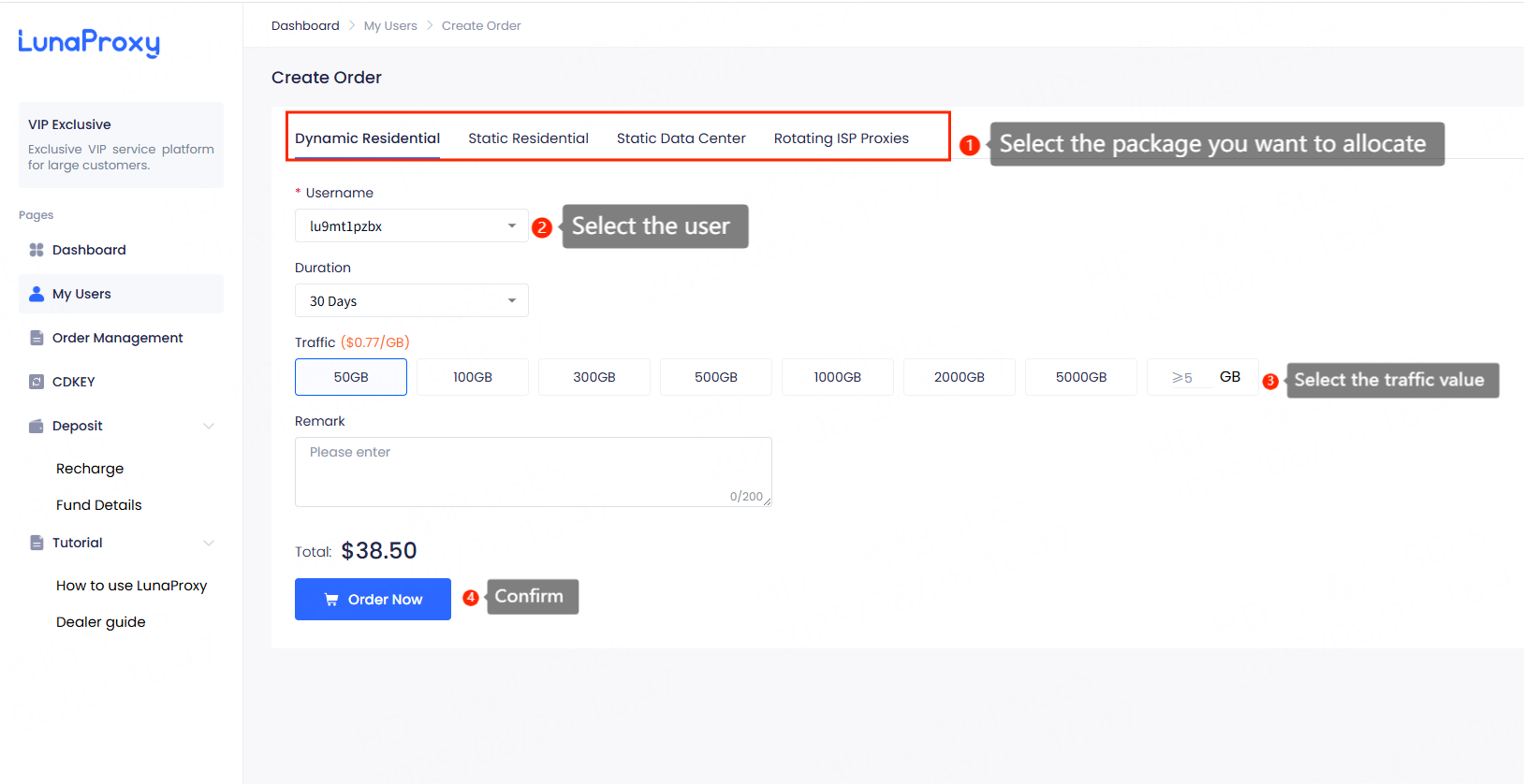The height and width of the screenshot is (784, 1524).
Task: Open the Duration 30 Days dropdown
Action: click(x=411, y=300)
